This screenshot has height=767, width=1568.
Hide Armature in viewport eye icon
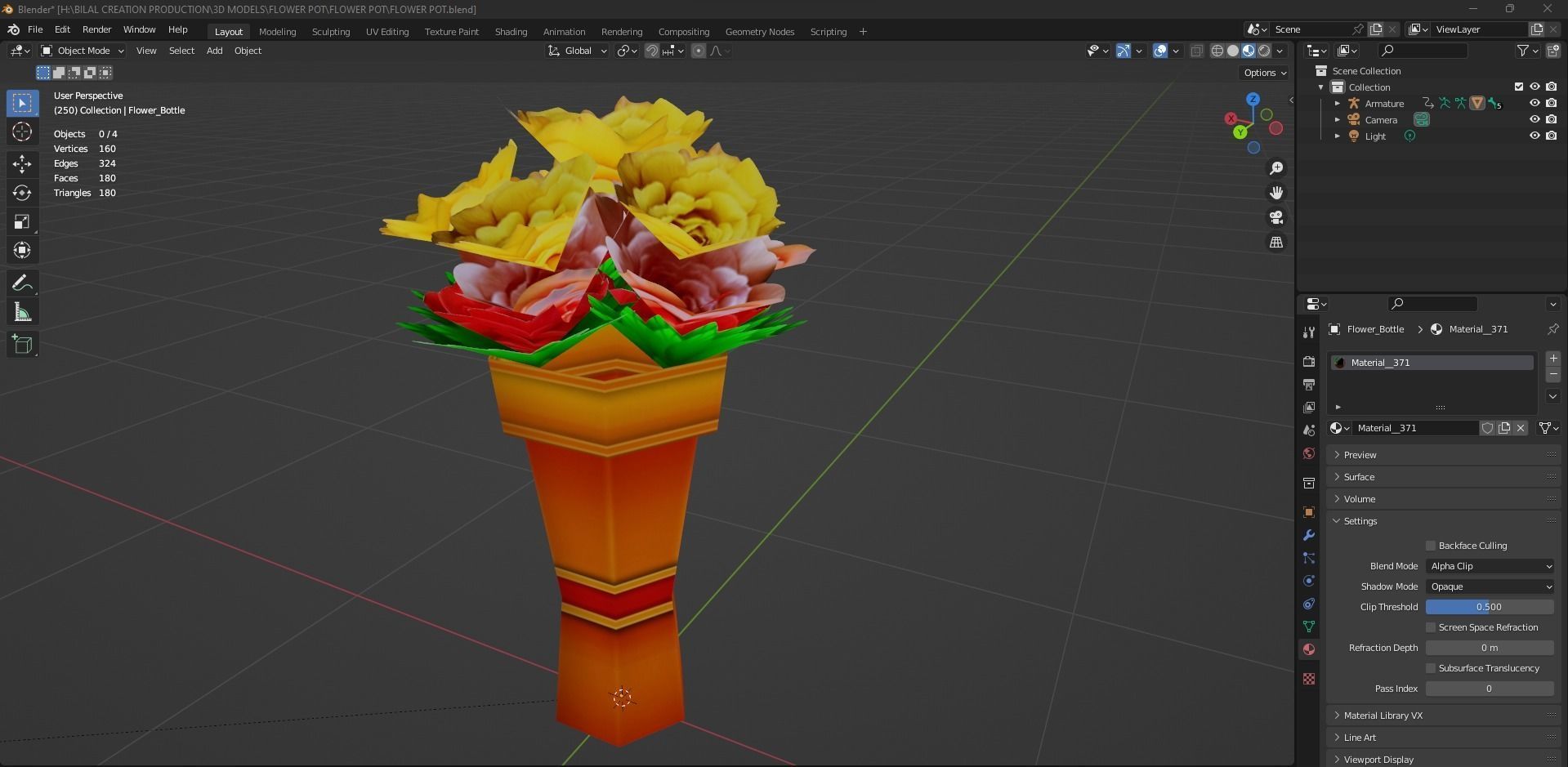pos(1534,103)
